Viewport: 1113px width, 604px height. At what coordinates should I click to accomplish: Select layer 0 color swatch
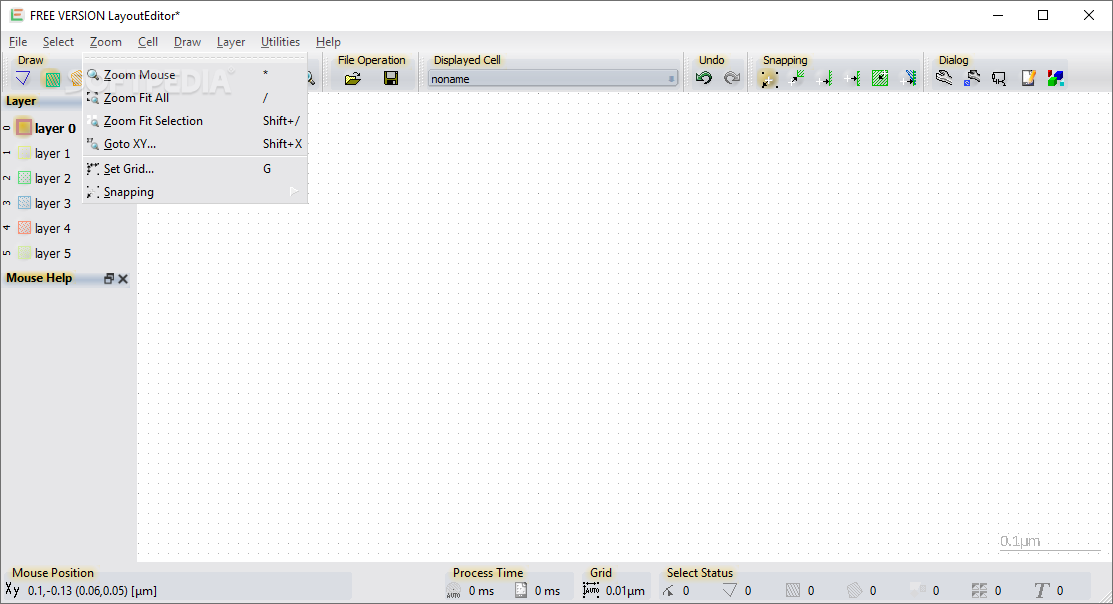(24, 128)
